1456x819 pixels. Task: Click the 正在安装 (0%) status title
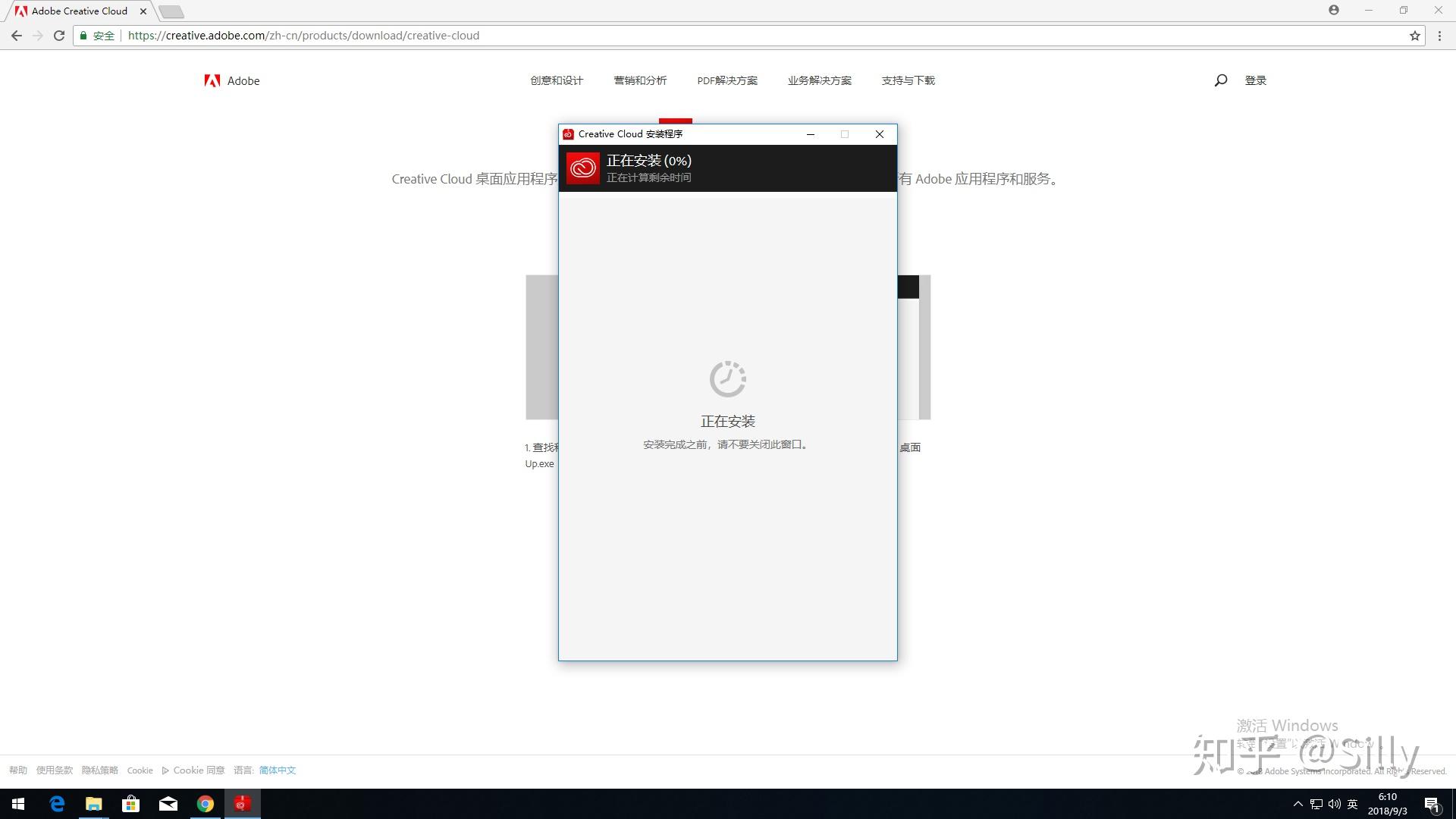click(649, 161)
